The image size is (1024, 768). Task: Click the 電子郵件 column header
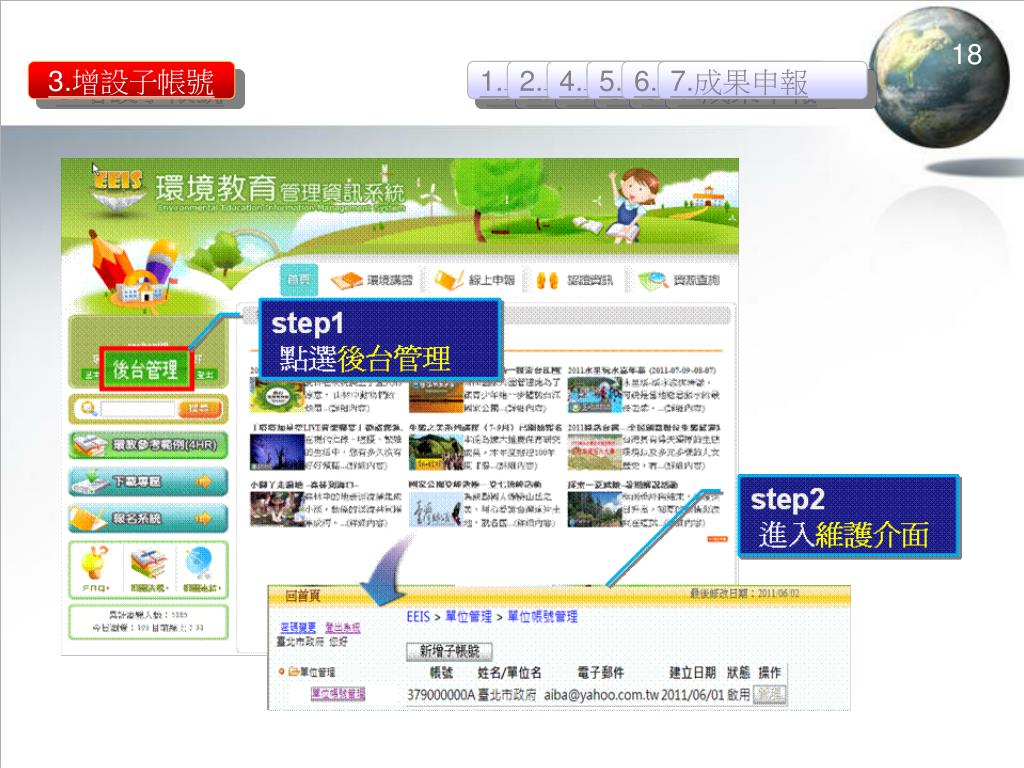pyautogui.click(x=601, y=672)
